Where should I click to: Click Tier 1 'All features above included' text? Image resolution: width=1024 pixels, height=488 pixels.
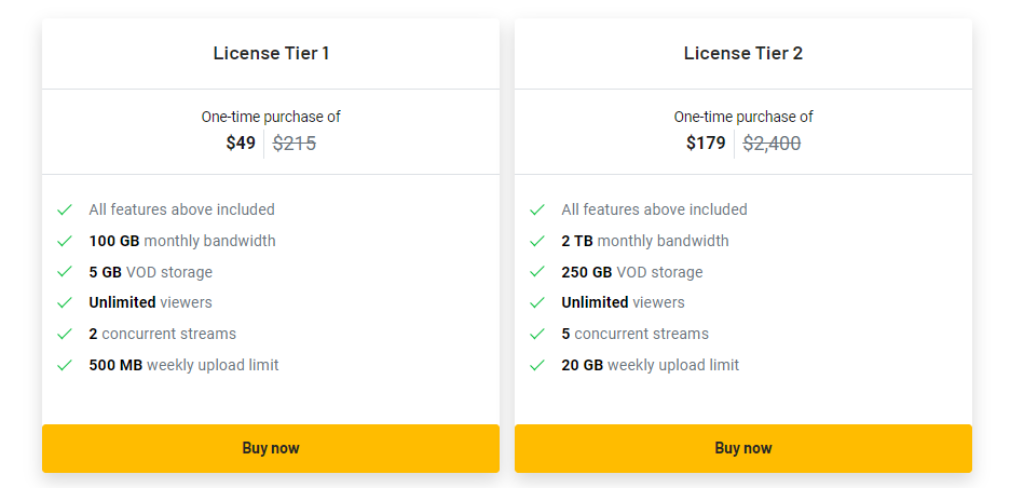pyautogui.click(x=182, y=210)
